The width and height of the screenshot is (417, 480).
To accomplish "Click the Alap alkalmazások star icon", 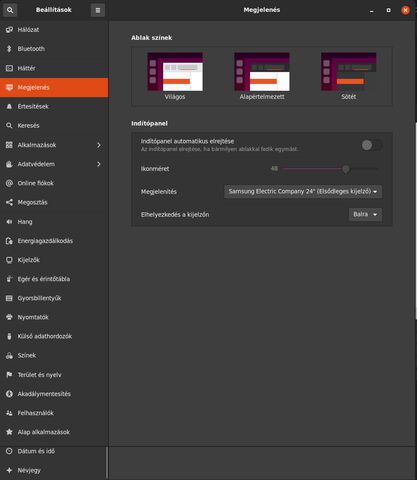I will 9,432.
